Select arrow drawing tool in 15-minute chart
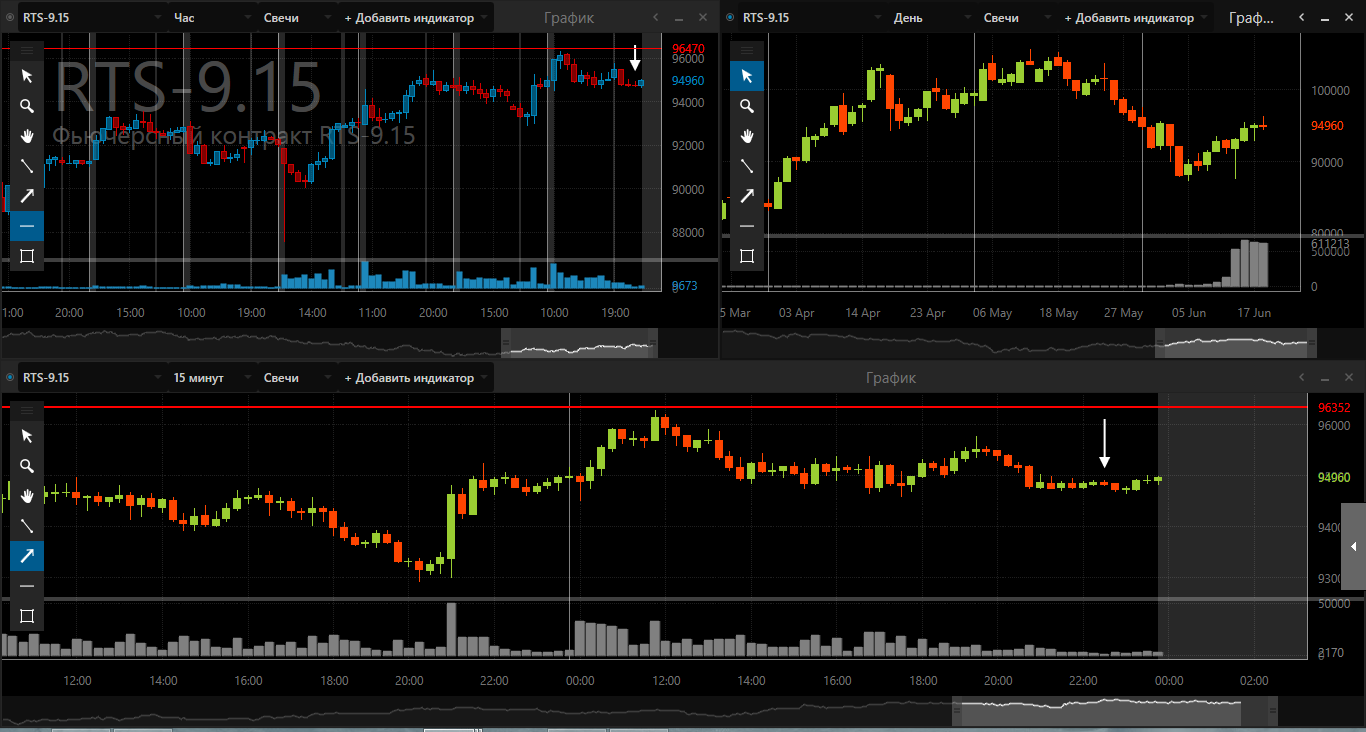The image size is (1366, 732). (27, 556)
